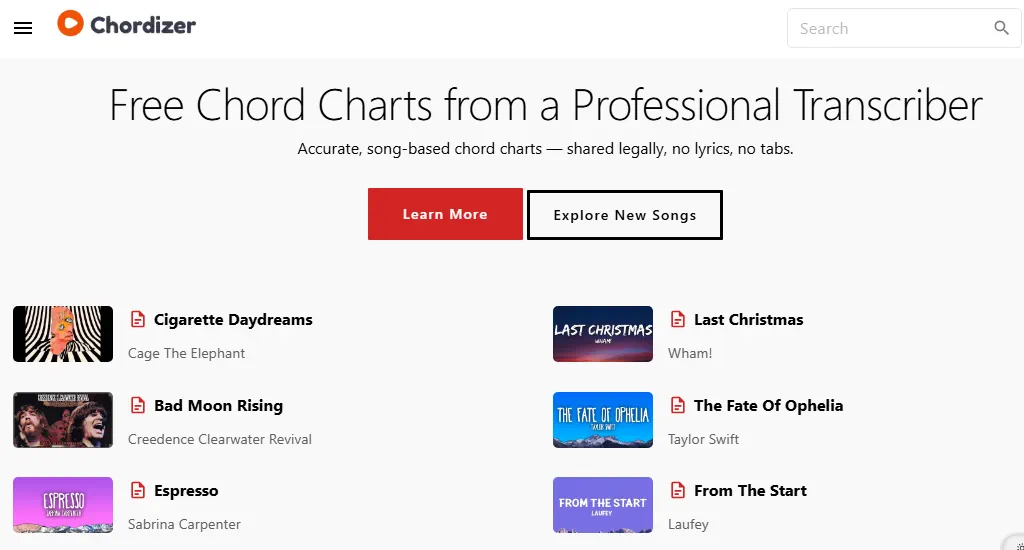Click the chord chart icon beside Cigarette Daydreams
Image resolution: width=1024 pixels, height=550 pixels.
(138, 320)
